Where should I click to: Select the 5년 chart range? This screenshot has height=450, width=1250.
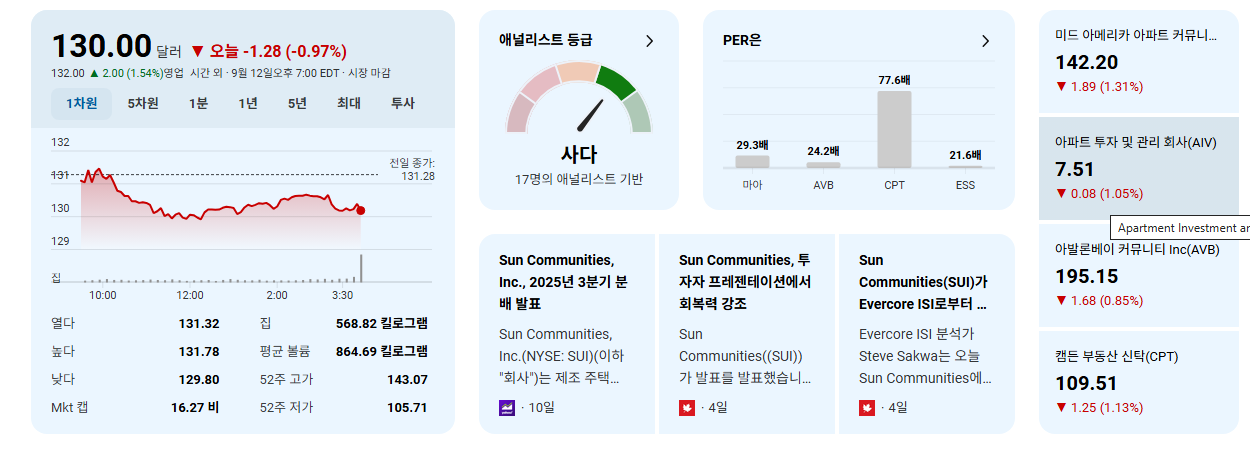[297, 103]
